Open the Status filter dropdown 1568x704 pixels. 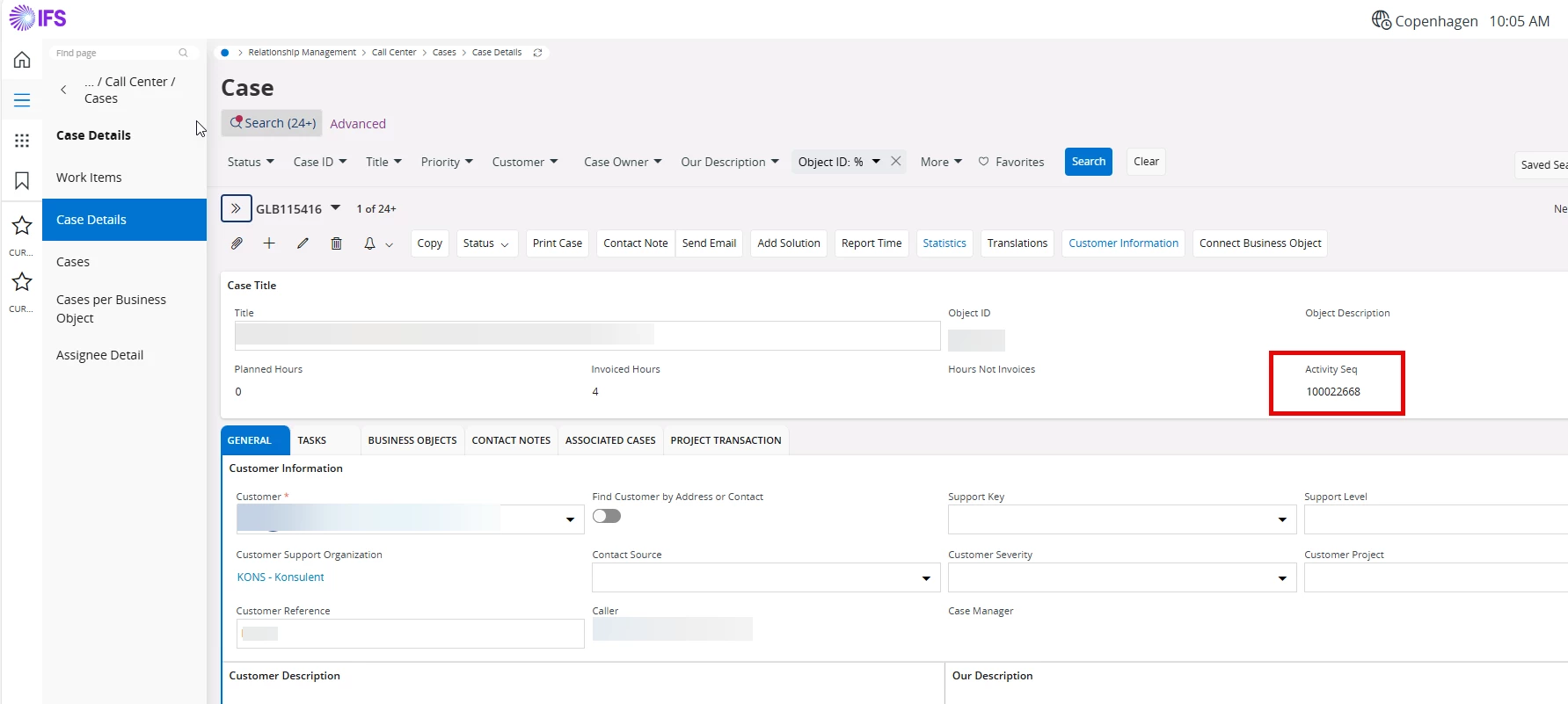[251, 162]
